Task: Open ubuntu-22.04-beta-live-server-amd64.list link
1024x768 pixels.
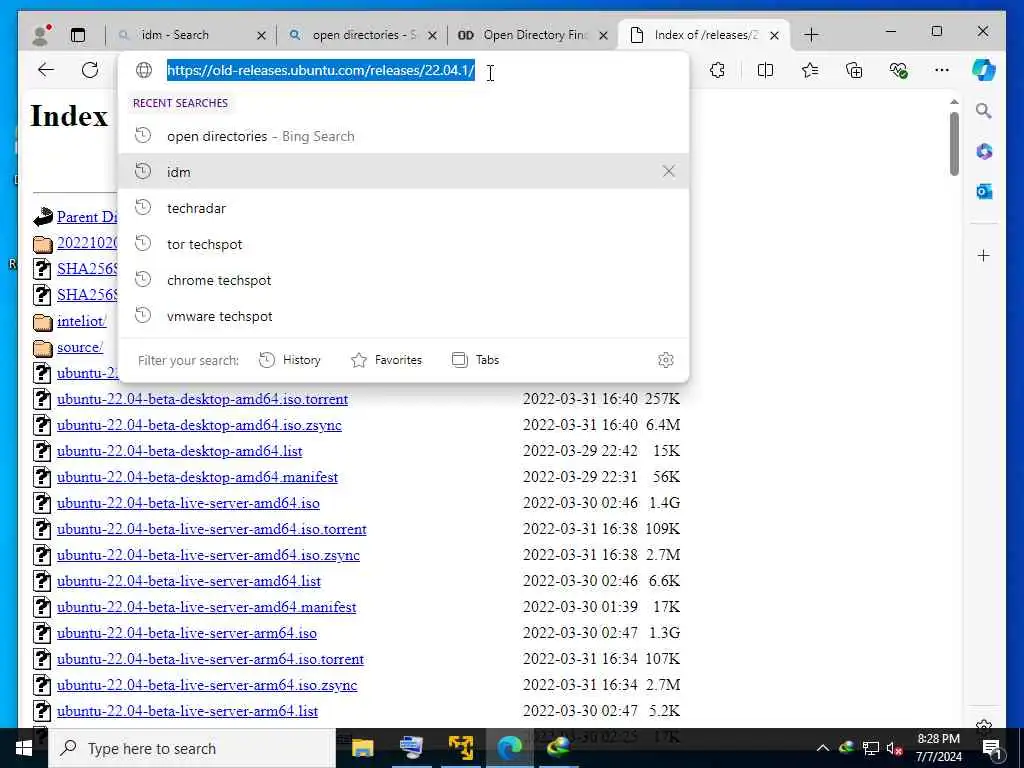Action: point(189,581)
